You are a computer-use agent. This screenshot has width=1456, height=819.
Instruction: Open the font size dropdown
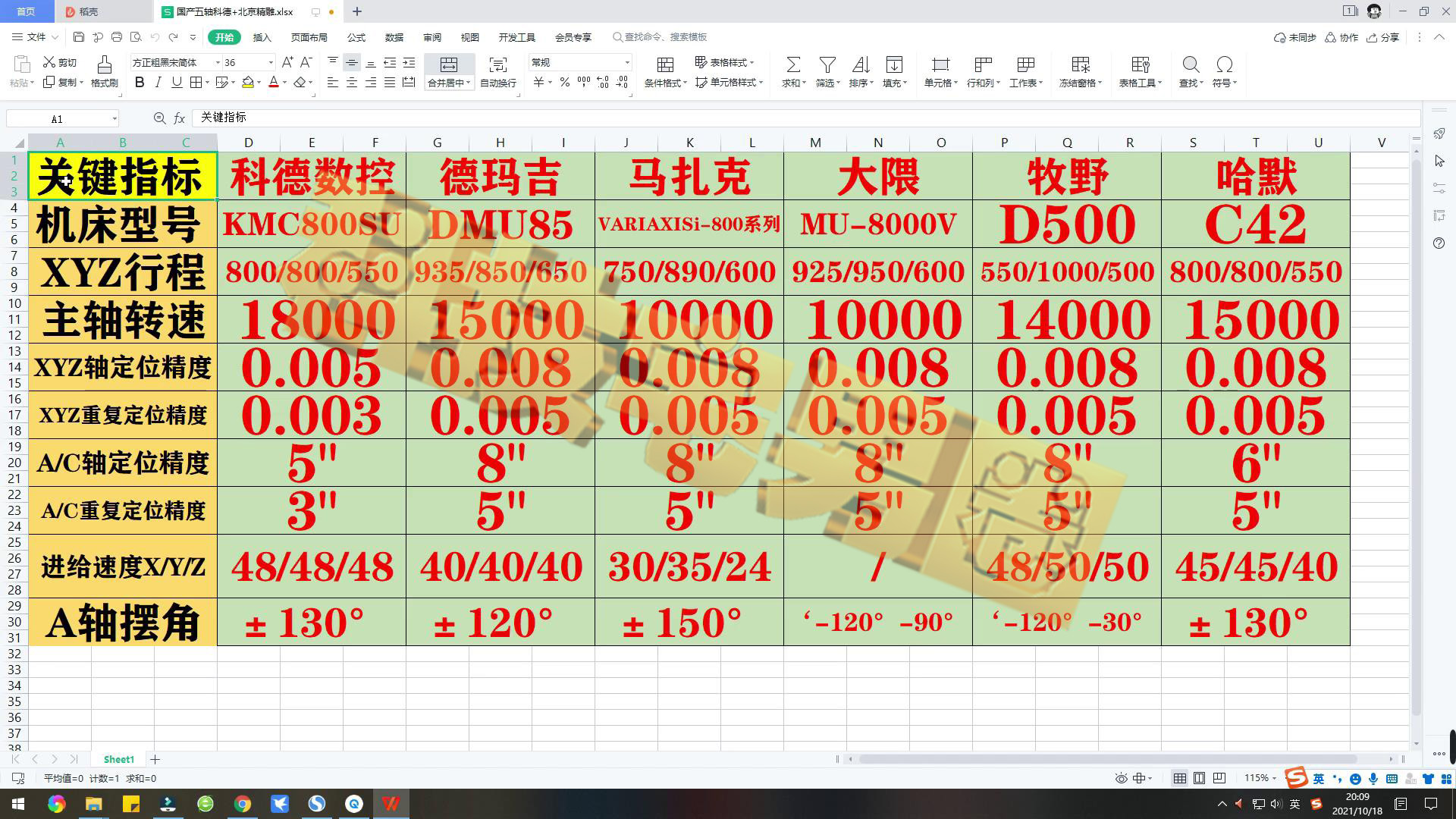(x=271, y=63)
